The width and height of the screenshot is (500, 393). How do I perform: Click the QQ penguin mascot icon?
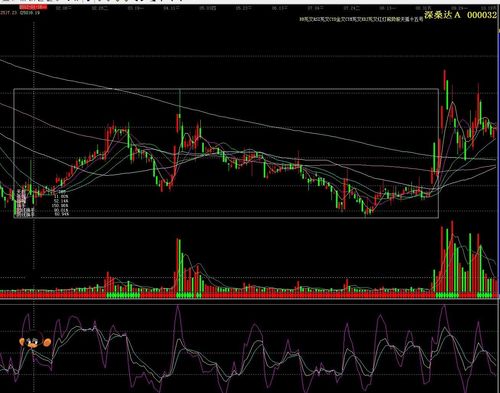[35, 340]
